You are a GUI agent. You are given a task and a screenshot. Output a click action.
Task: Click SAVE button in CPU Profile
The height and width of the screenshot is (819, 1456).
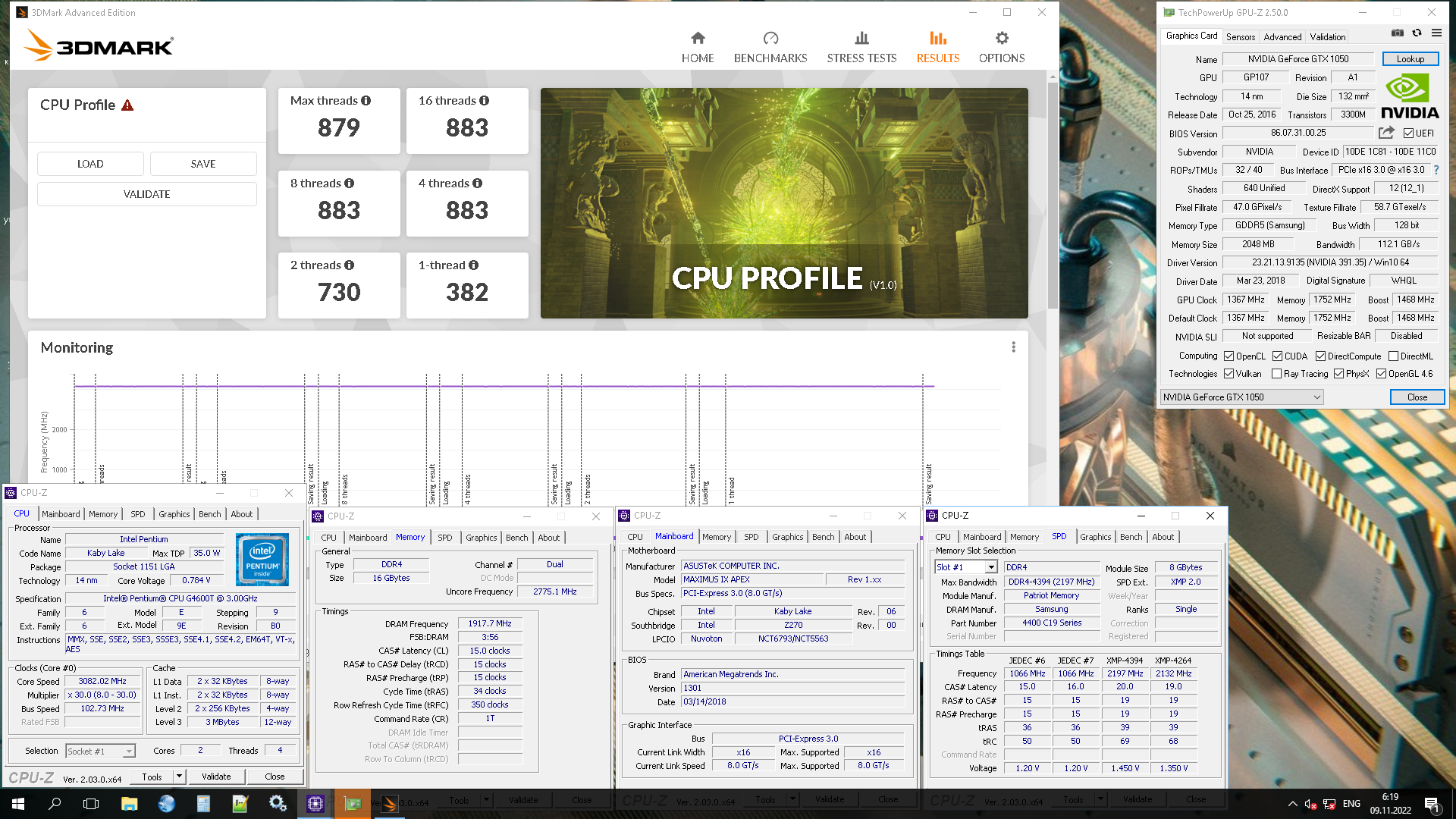click(x=203, y=164)
